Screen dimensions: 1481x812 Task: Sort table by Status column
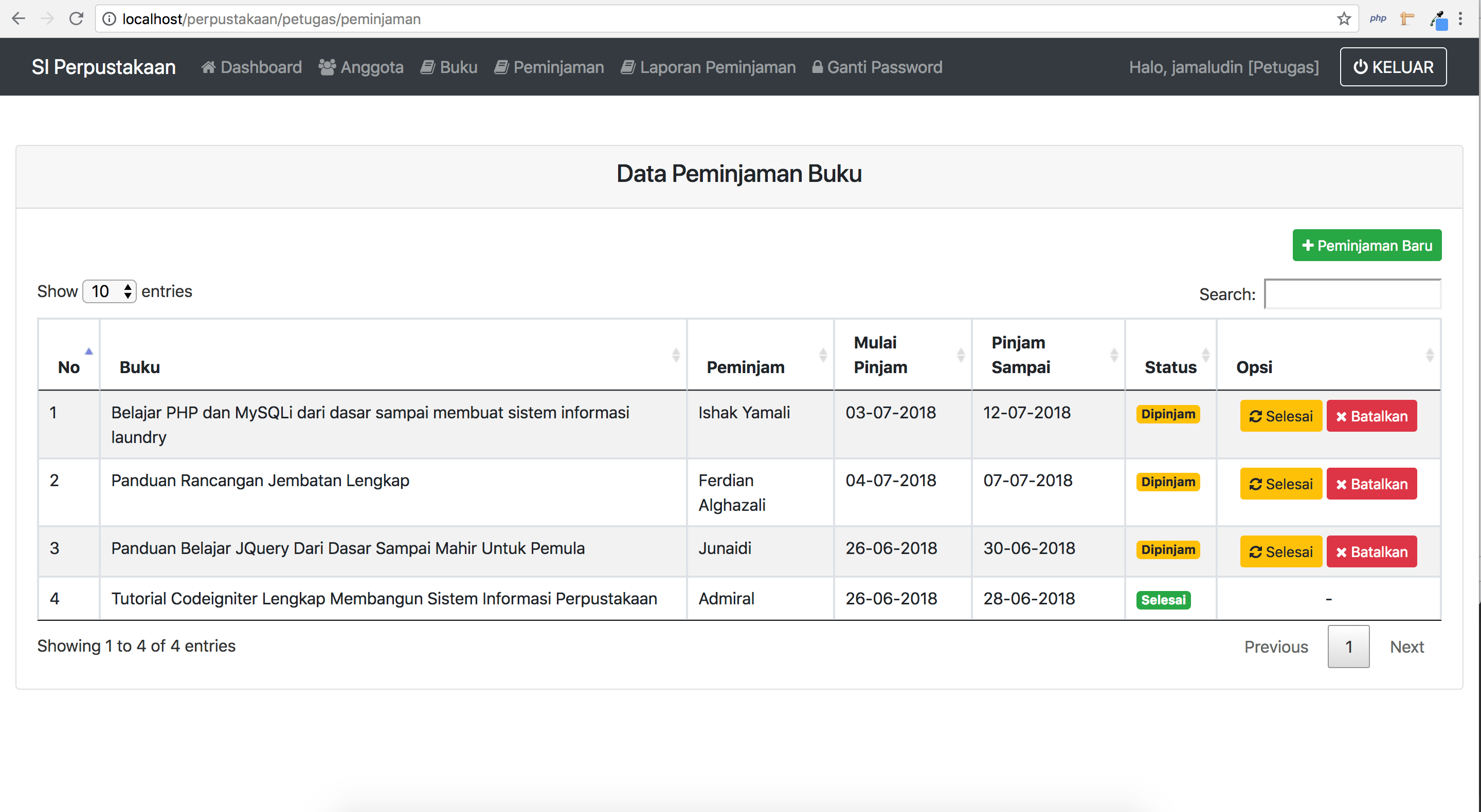tap(1170, 366)
